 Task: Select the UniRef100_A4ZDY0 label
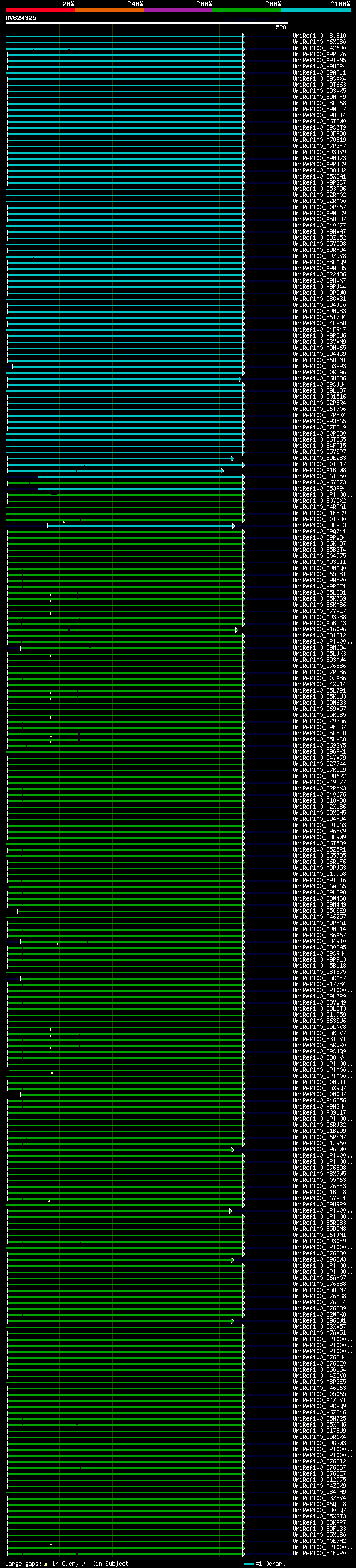pos(319,1376)
